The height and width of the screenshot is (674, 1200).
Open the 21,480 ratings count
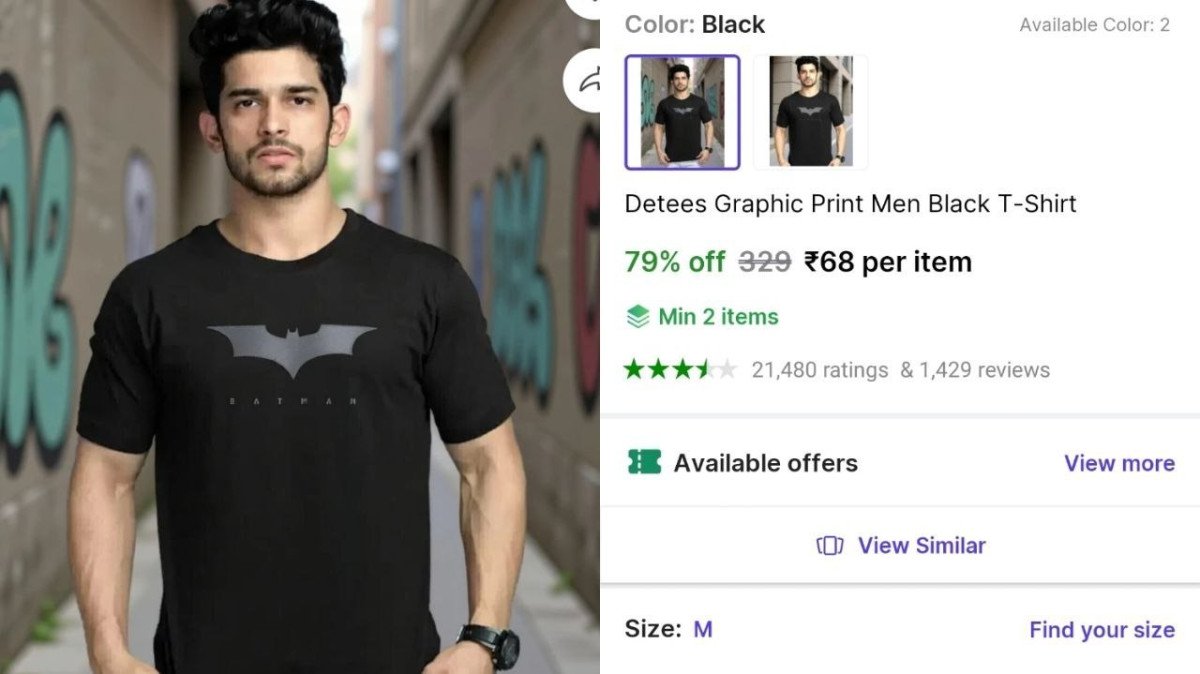click(819, 370)
